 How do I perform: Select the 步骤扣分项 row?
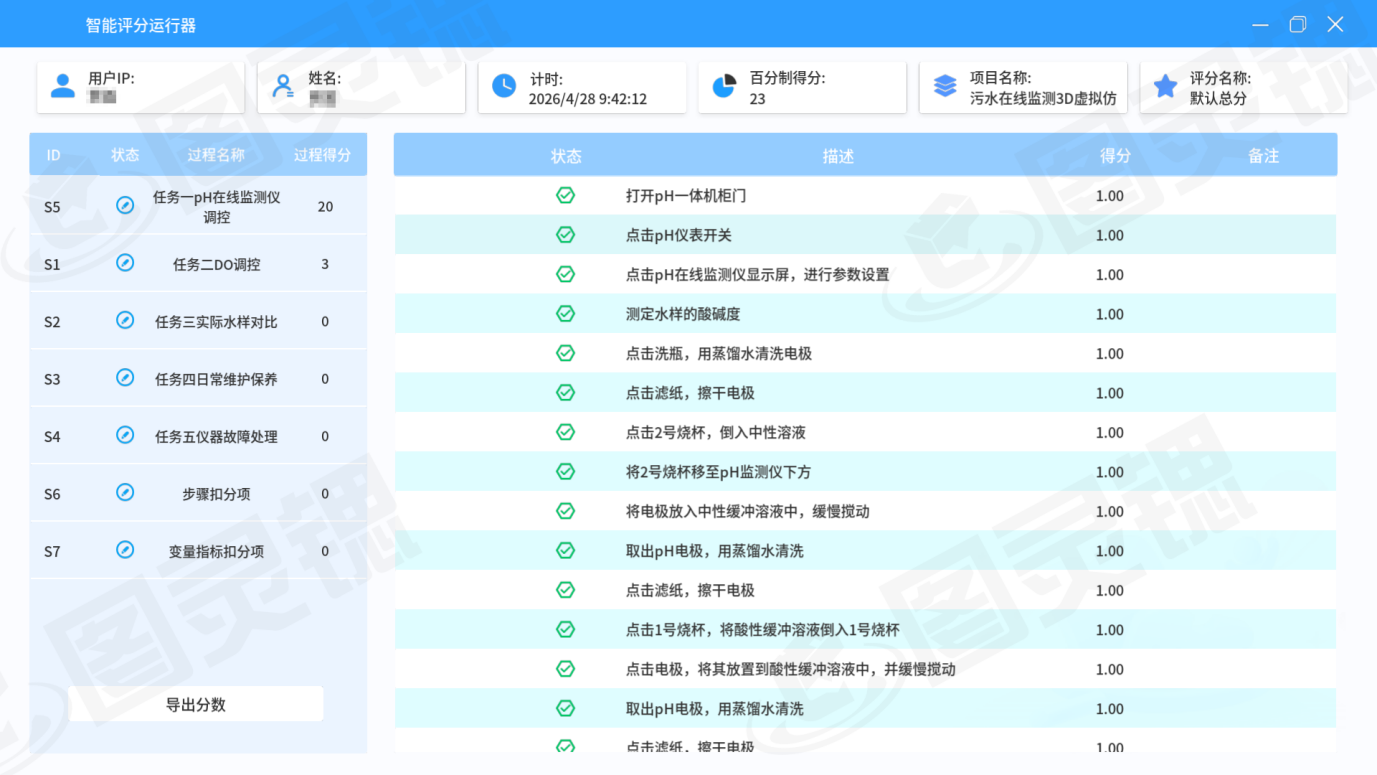[x=216, y=494]
